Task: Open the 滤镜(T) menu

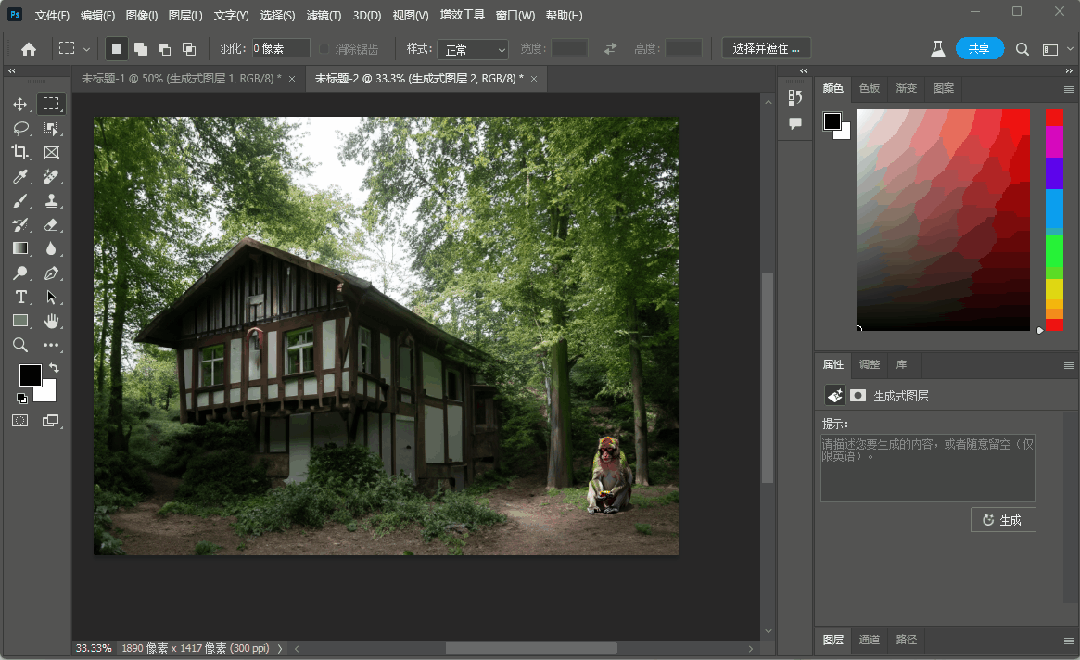Action: pos(323,16)
